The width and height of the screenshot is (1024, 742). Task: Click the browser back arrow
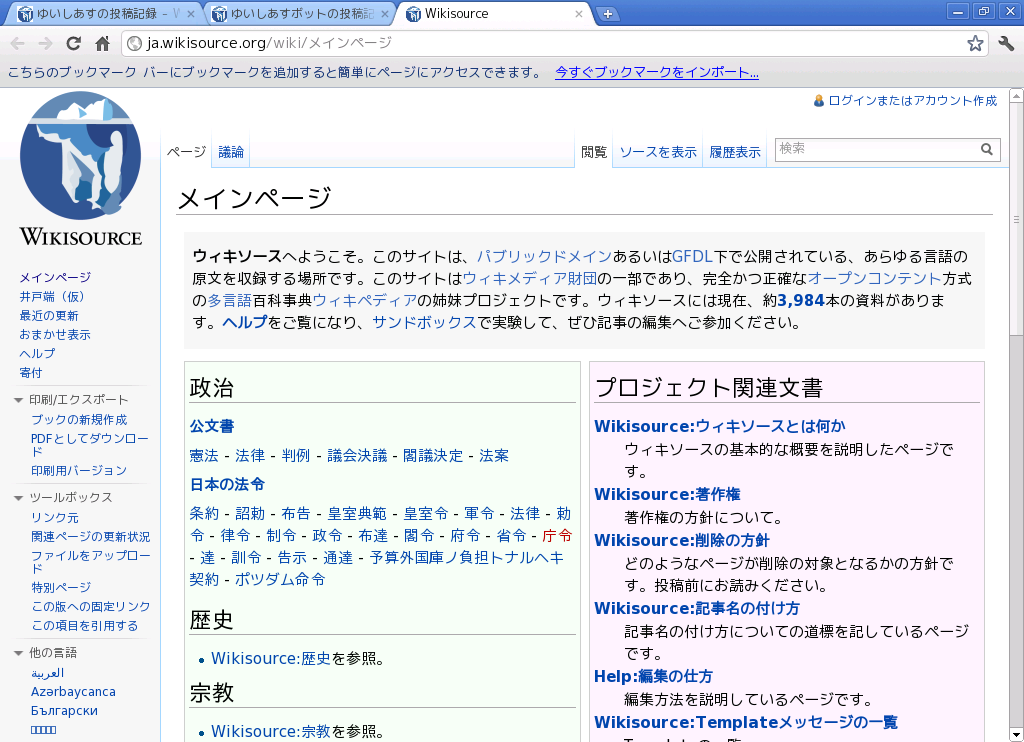coord(17,43)
